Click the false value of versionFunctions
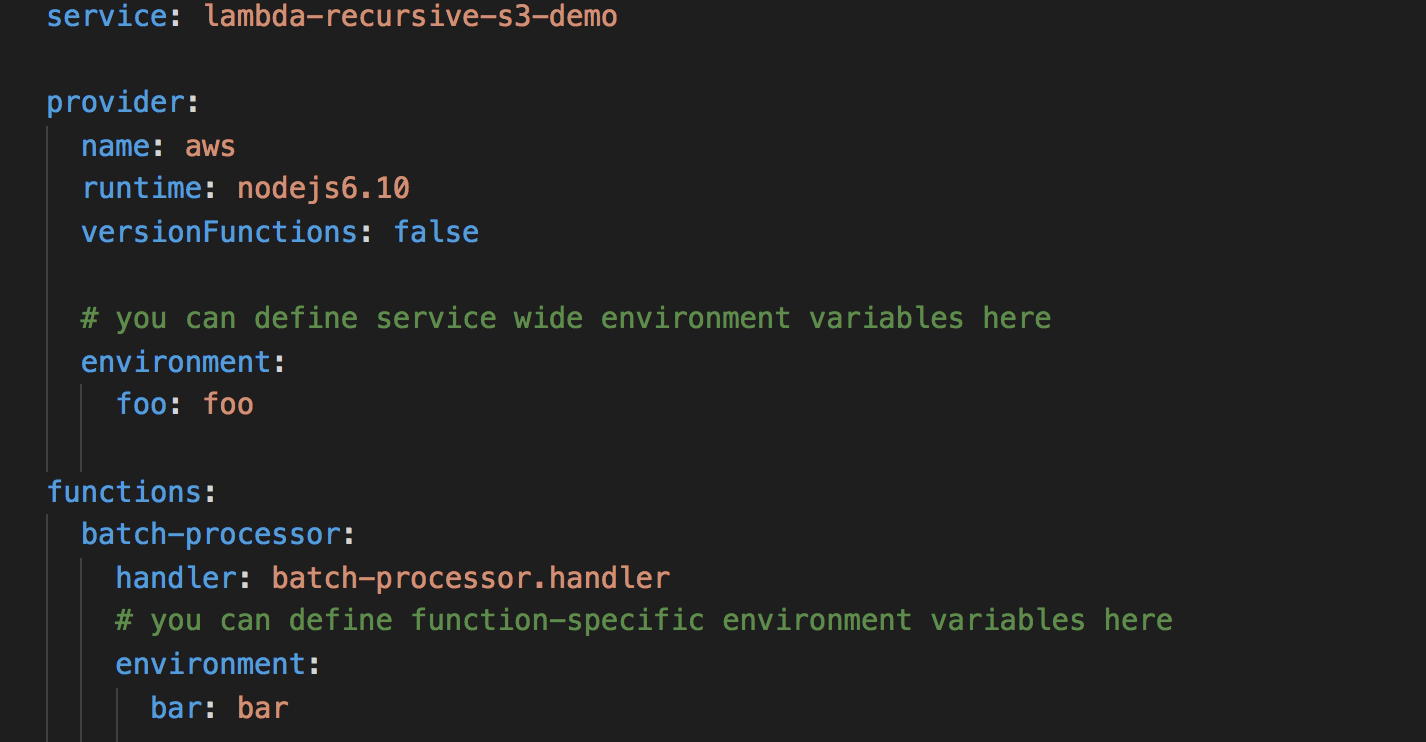The image size is (1426, 742). [x=436, y=232]
